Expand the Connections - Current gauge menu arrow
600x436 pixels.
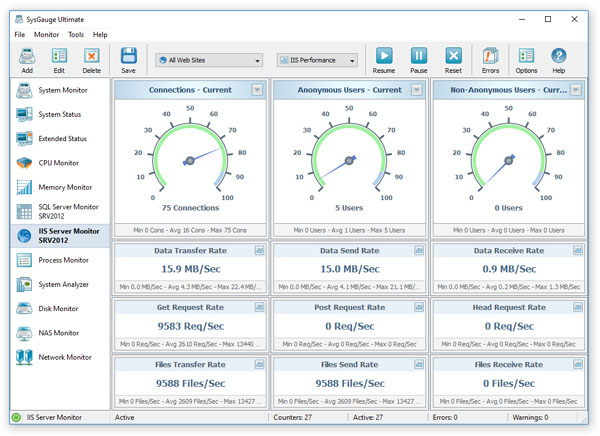[257, 90]
